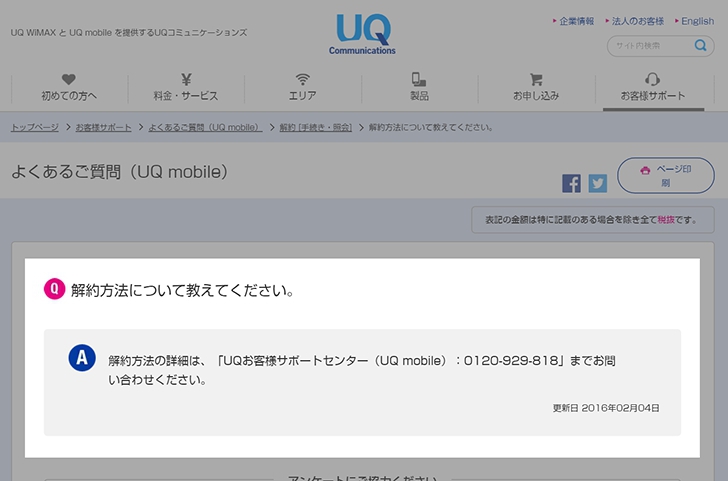This screenshot has height=481, width=728.
Task: Click the UQ Communications logo
Action: point(362,34)
